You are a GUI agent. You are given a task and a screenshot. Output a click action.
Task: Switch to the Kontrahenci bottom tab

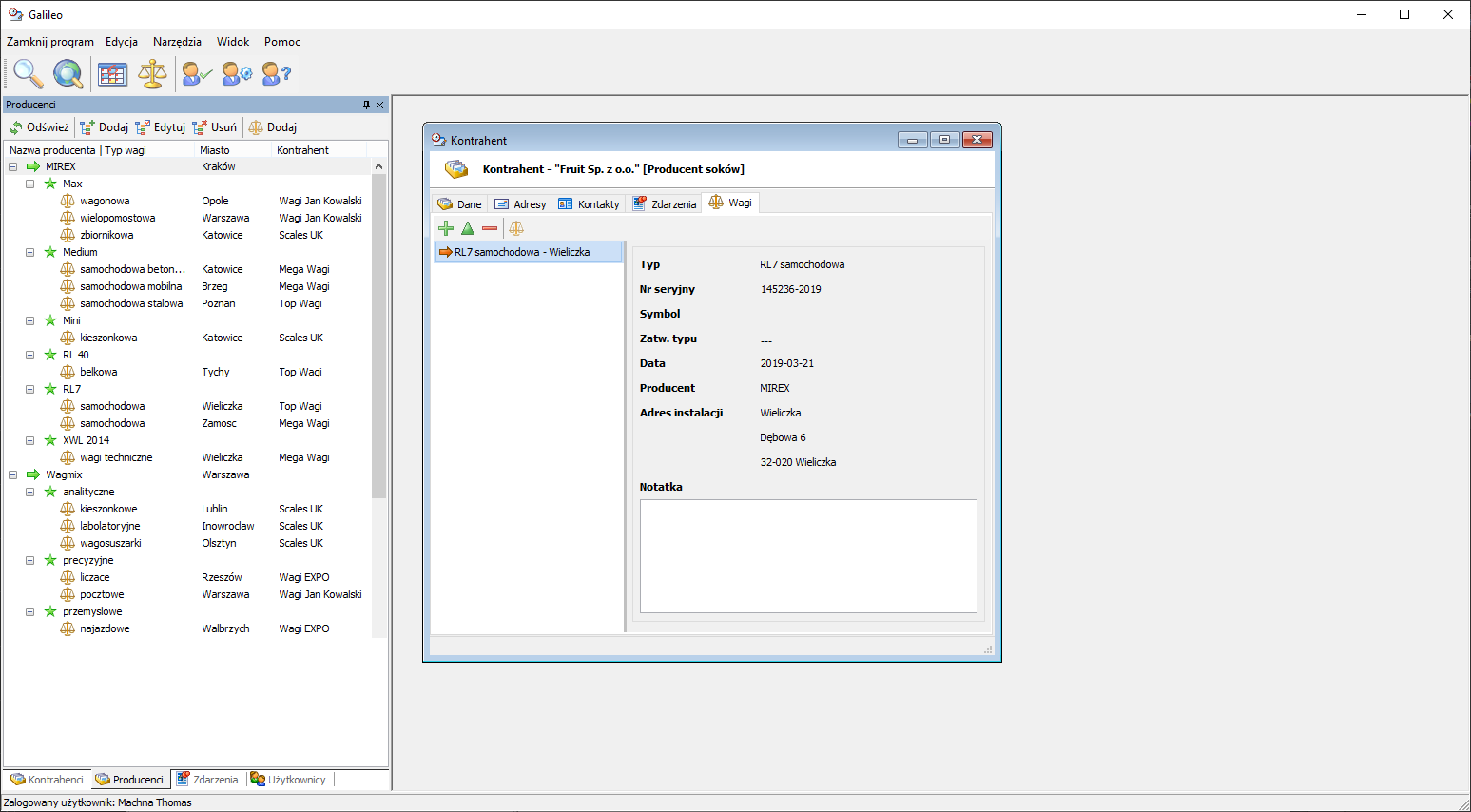tap(48, 780)
